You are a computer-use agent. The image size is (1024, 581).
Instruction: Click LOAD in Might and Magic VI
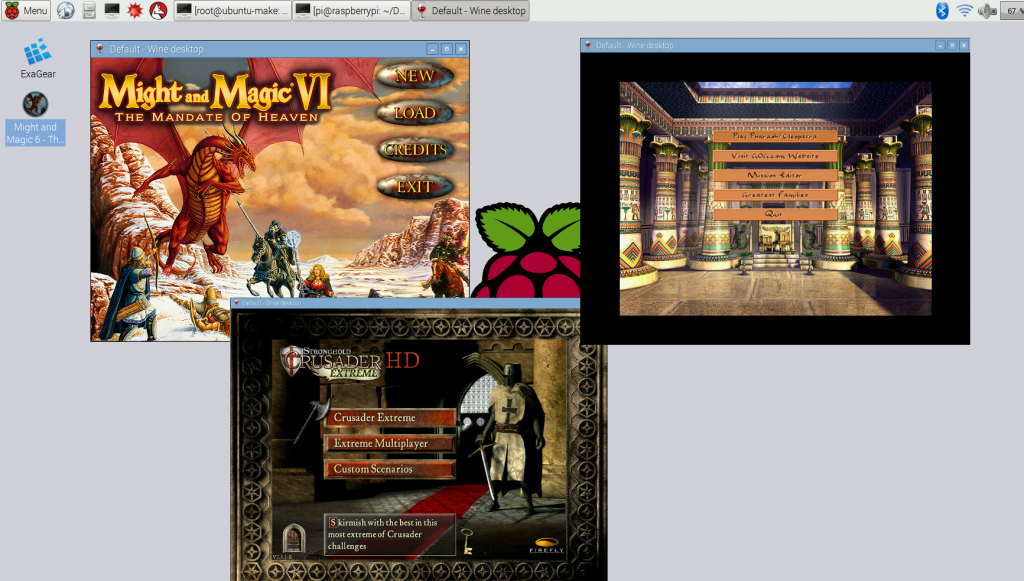pyautogui.click(x=415, y=113)
